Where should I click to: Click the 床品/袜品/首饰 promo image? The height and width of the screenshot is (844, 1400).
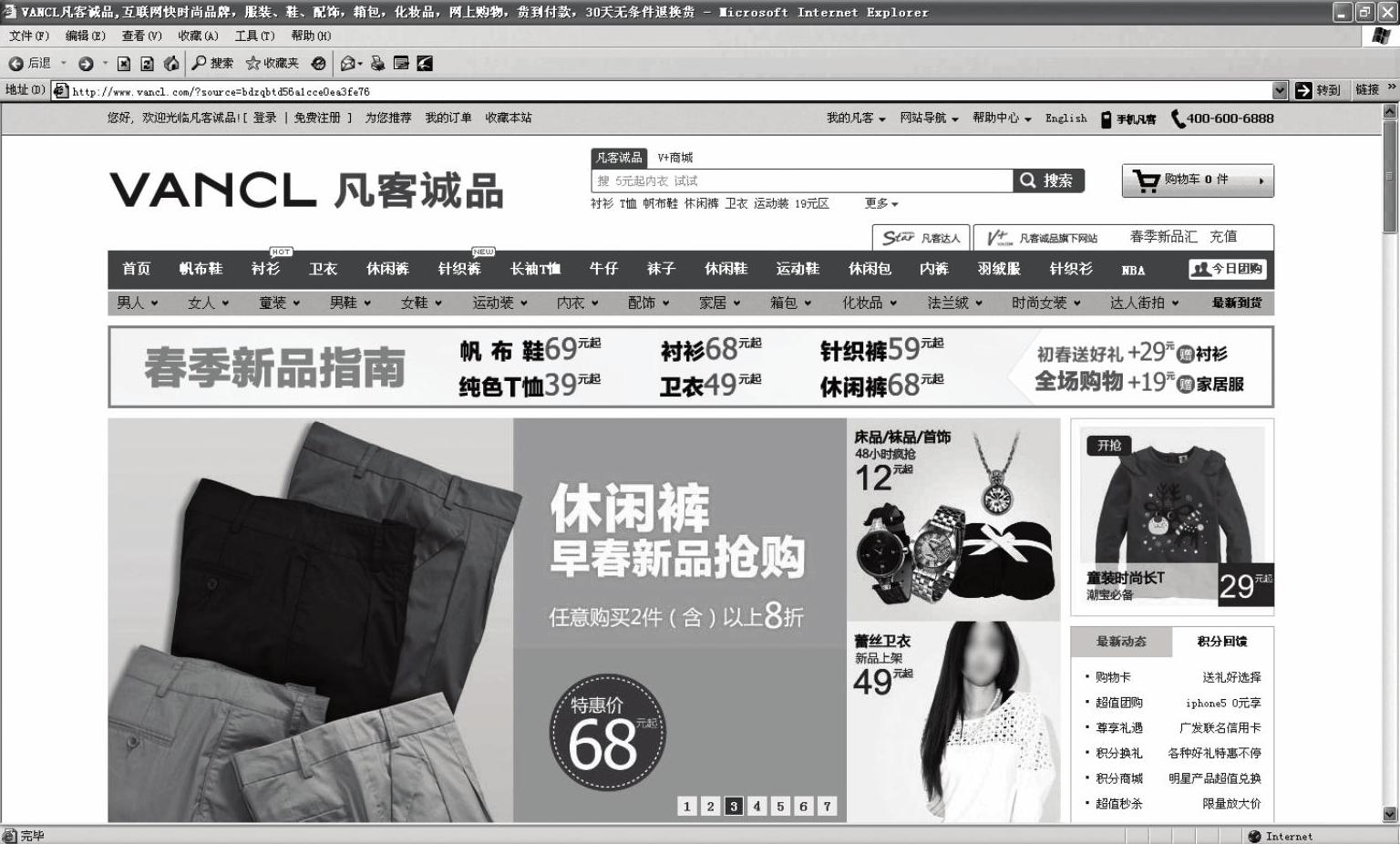(x=953, y=520)
